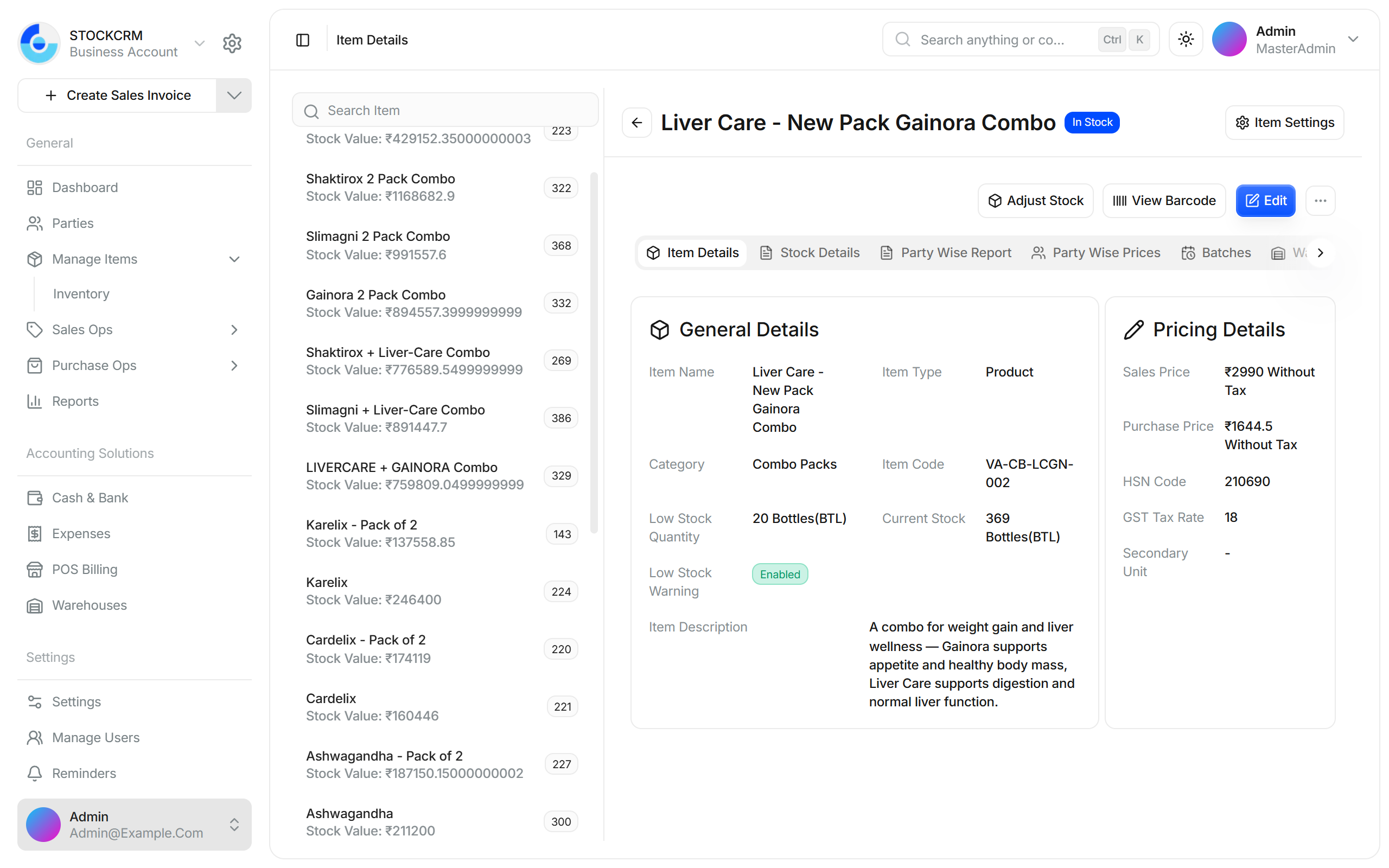Switch to the Stock Details tab
The height and width of the screenshot is (868, 1389).
pyautogui.click(x=810, y=253)
